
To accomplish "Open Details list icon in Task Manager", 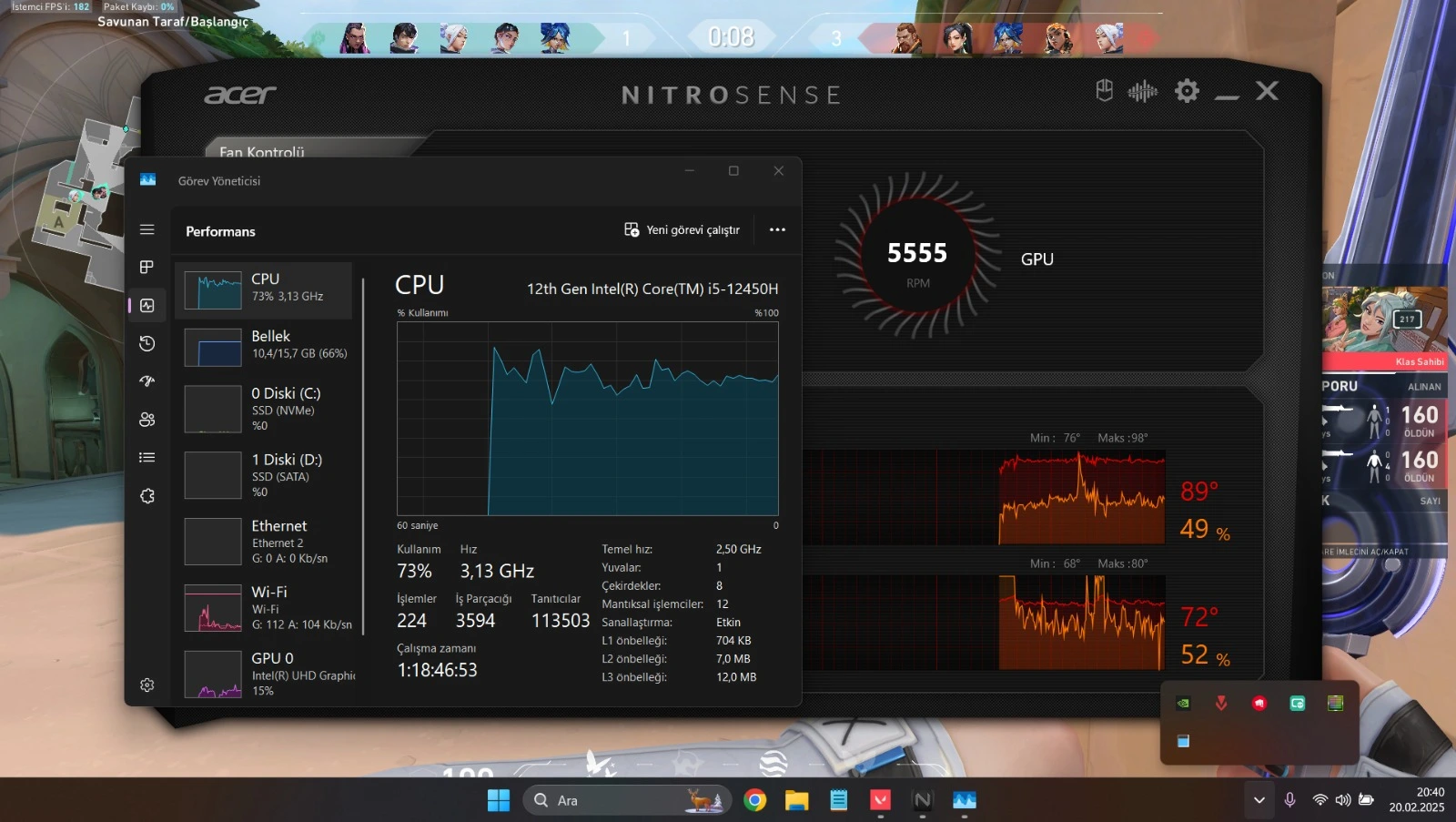I will (147, 458).
